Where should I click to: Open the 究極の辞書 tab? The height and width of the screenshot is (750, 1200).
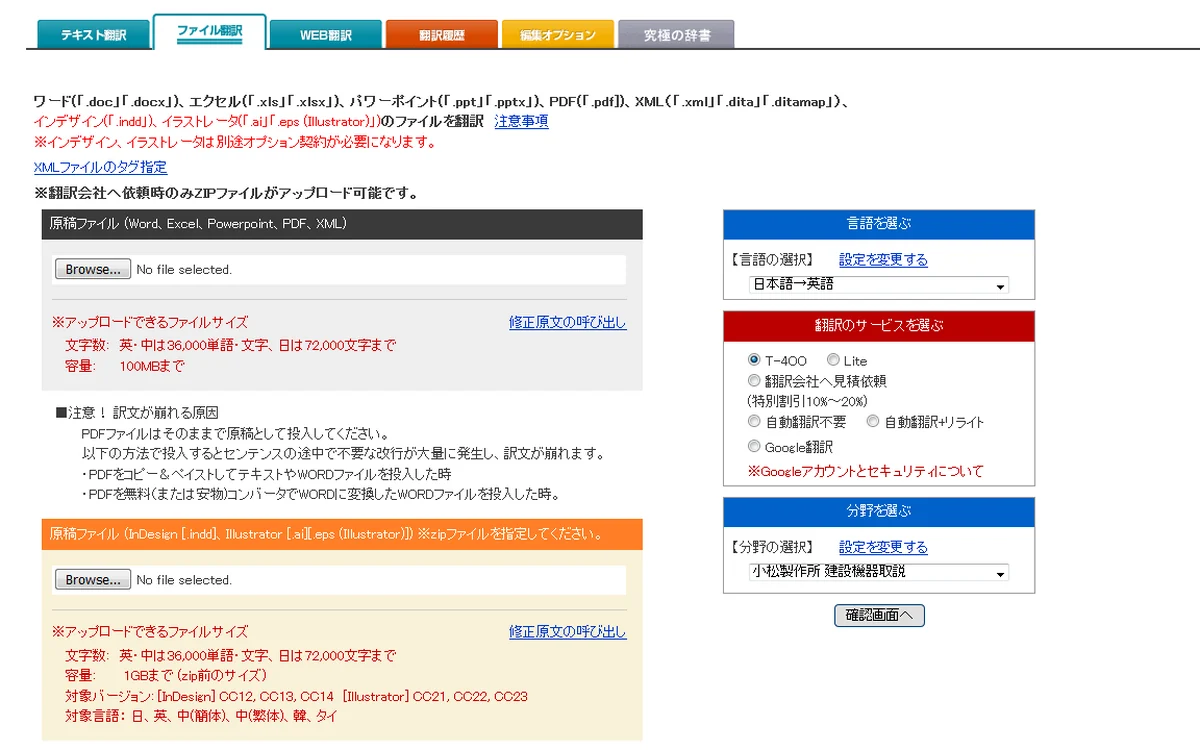point(676,35)
